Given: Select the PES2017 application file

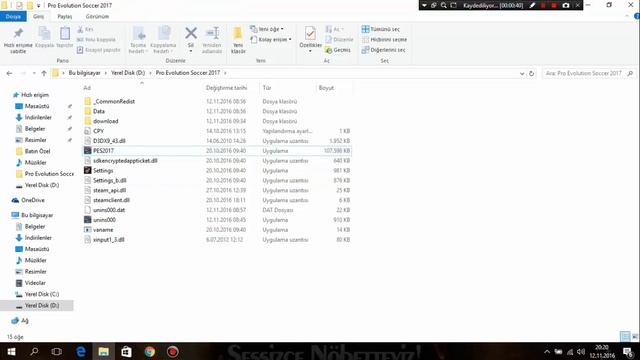Looking at the screenshot, I should click(x=216, y=151).
